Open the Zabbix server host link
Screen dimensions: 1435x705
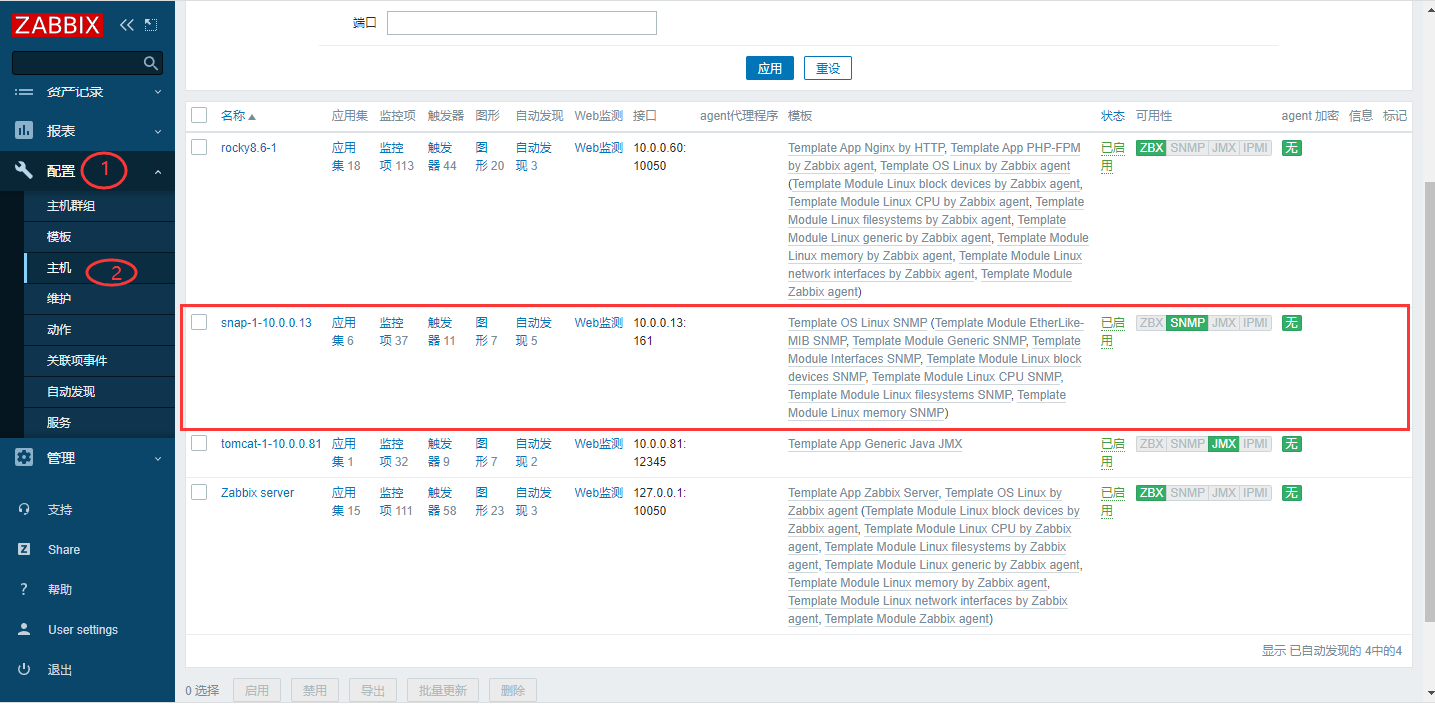(258, 493)
